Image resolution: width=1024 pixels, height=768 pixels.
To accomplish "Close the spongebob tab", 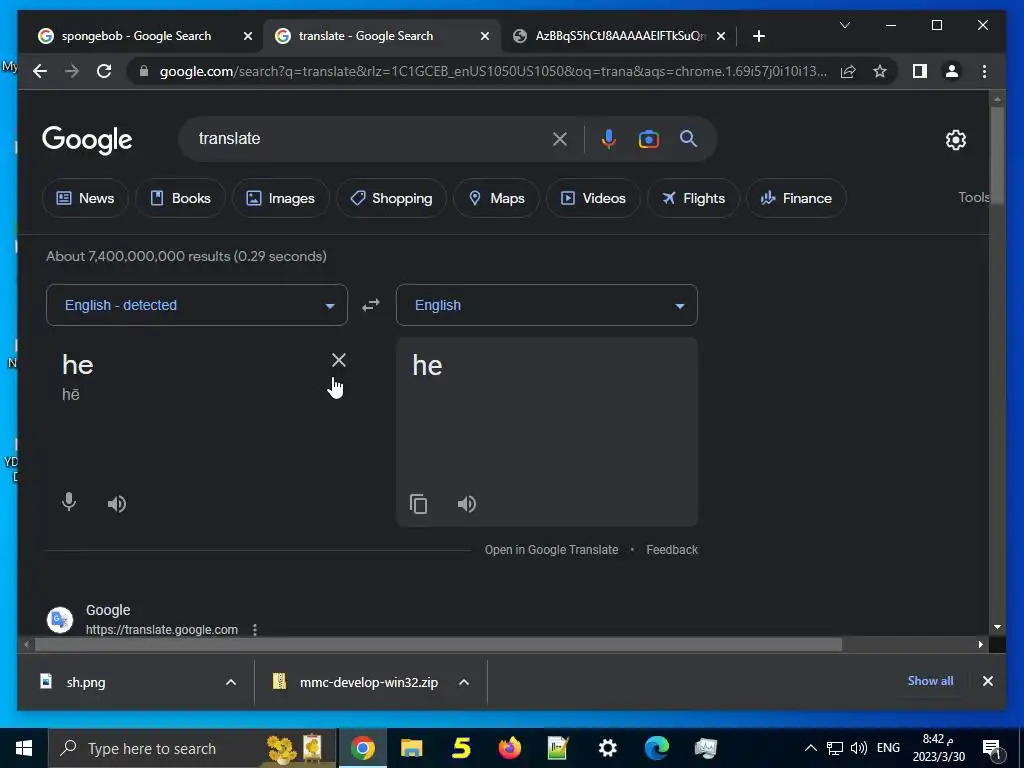I will click(248, 36).
